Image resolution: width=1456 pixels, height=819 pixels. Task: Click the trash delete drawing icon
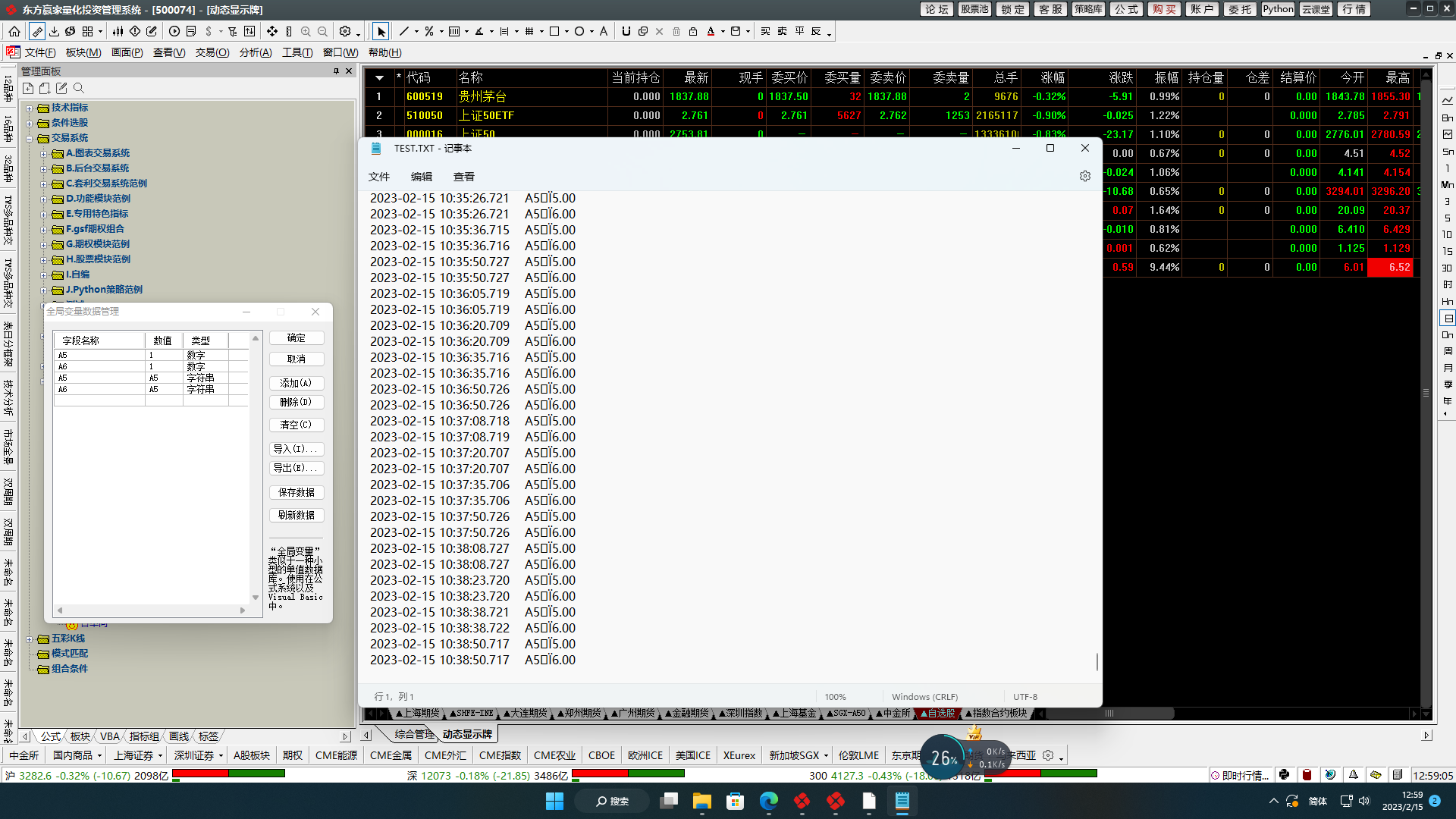pos(676,31)
